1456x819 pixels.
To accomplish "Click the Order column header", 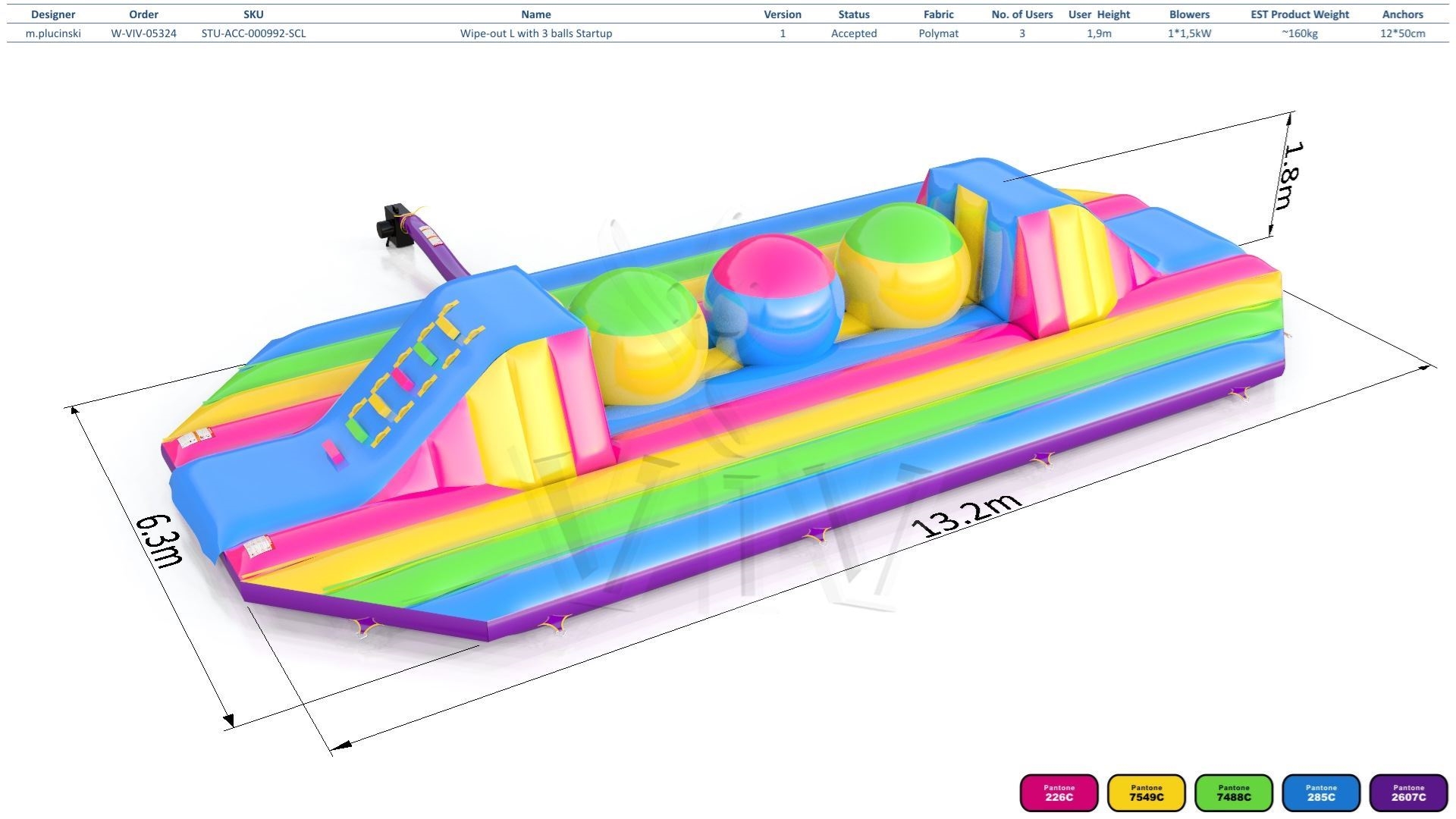I will 143,14.
